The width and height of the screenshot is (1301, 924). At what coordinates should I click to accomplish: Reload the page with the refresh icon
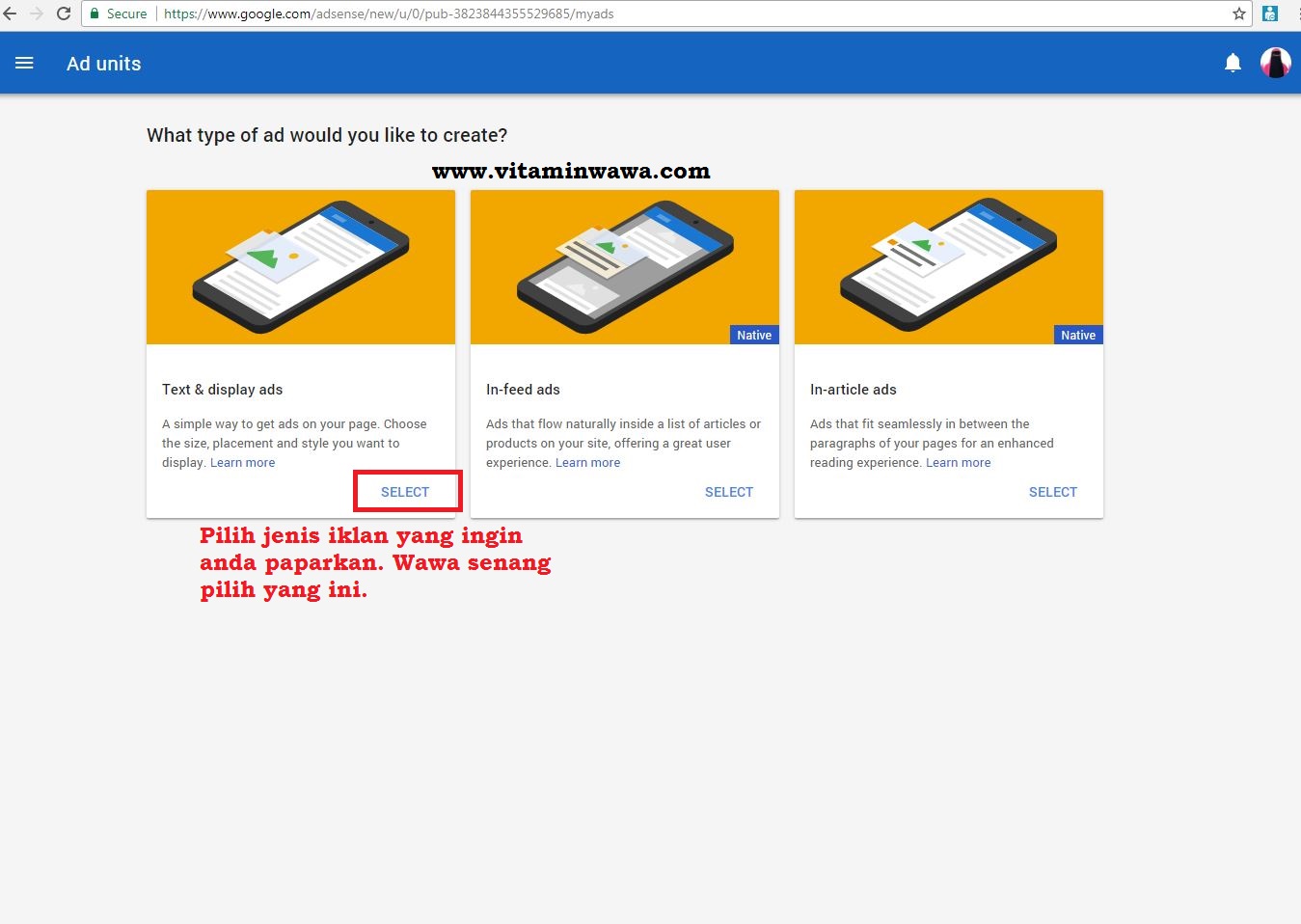click(x=64, y=14)
